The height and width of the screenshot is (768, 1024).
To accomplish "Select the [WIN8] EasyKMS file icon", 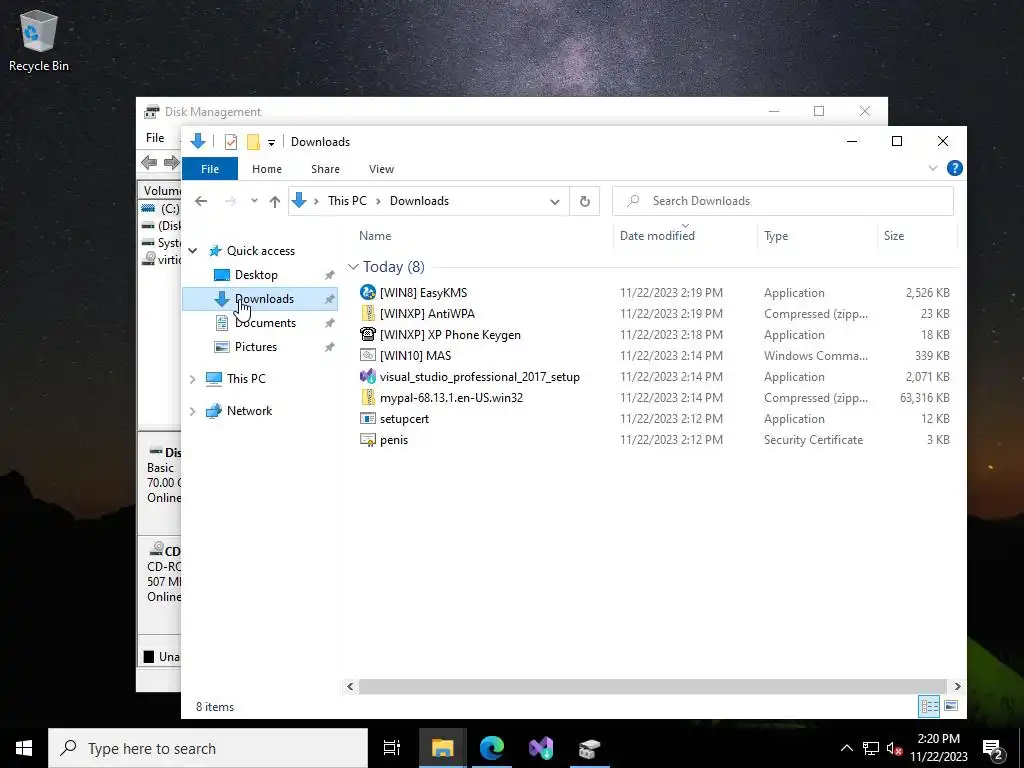I will pyautogui.click(x=368, y=293).
